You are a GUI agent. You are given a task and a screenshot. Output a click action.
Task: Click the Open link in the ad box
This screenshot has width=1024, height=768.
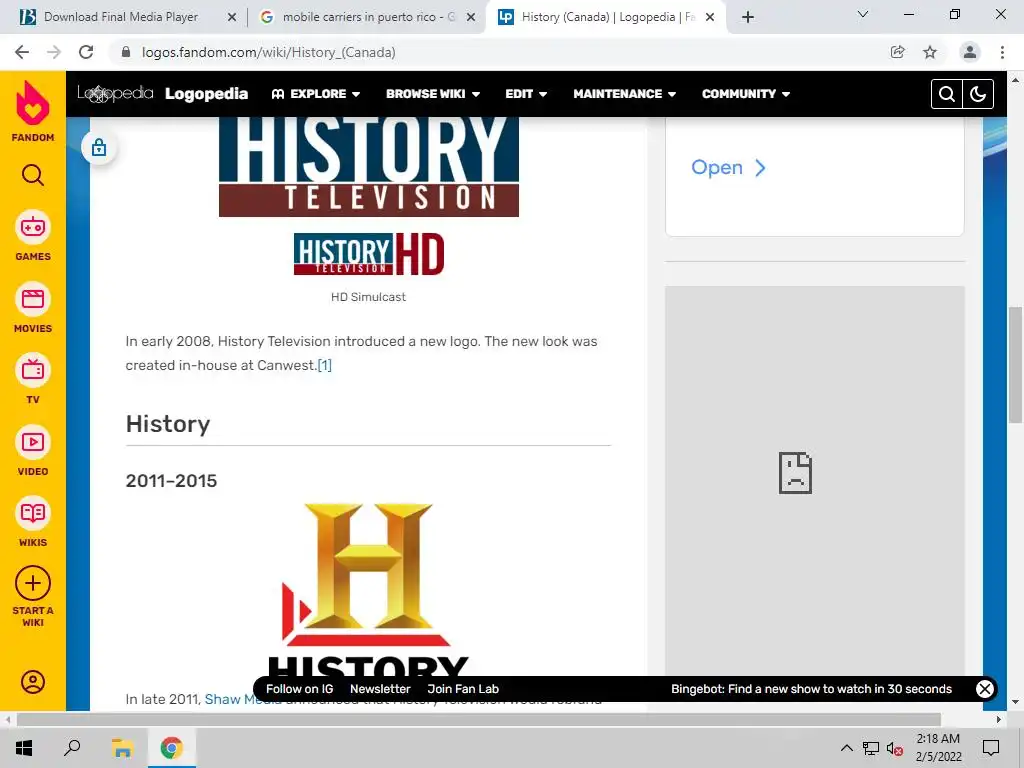coord(728,168)
